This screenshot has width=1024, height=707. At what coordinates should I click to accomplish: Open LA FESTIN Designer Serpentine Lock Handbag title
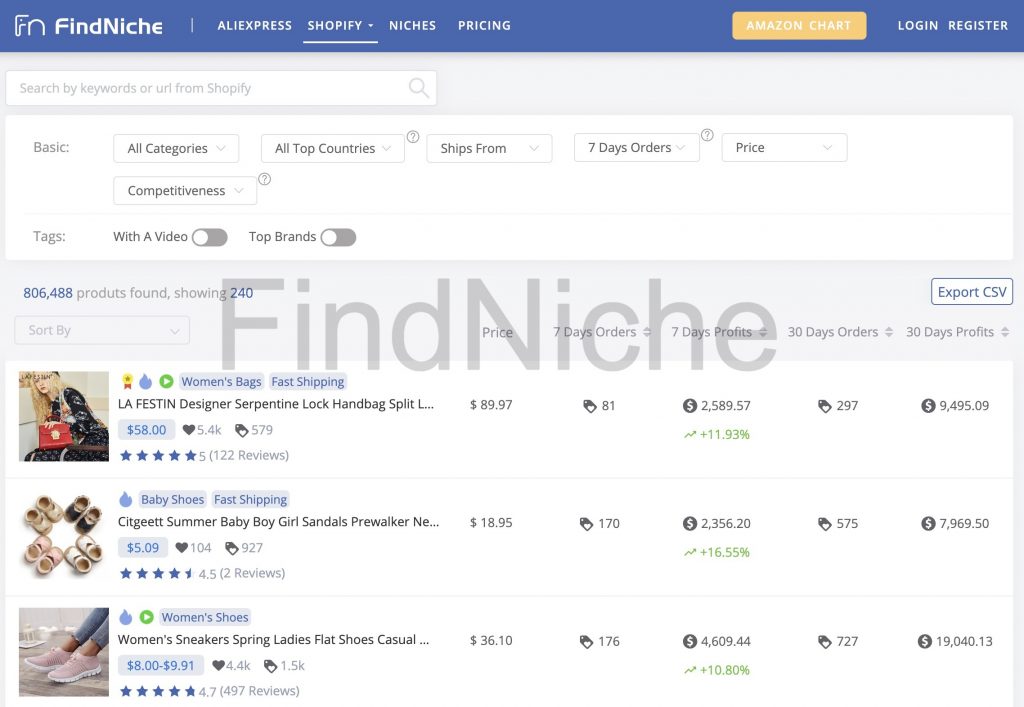[276, 404]
